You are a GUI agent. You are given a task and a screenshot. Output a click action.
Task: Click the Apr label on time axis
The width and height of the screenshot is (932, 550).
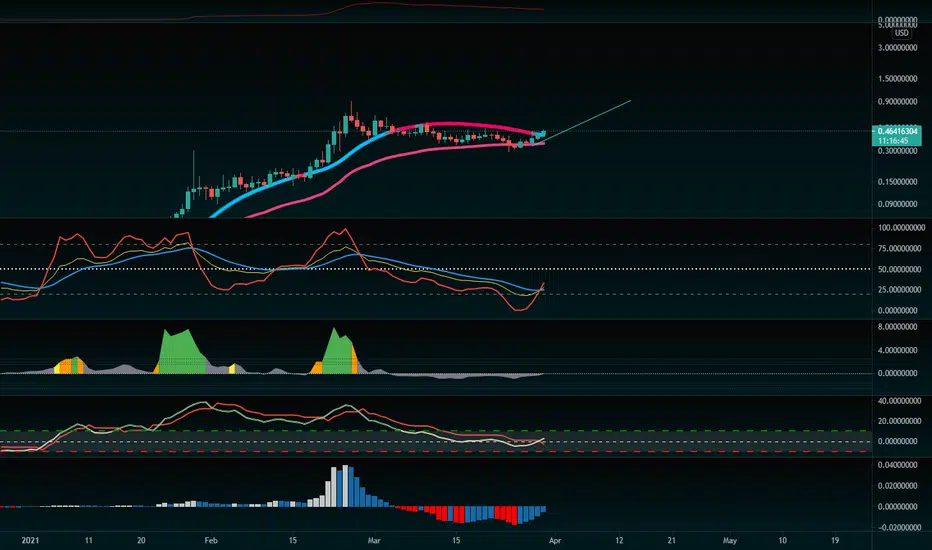(x=555, y=540)
